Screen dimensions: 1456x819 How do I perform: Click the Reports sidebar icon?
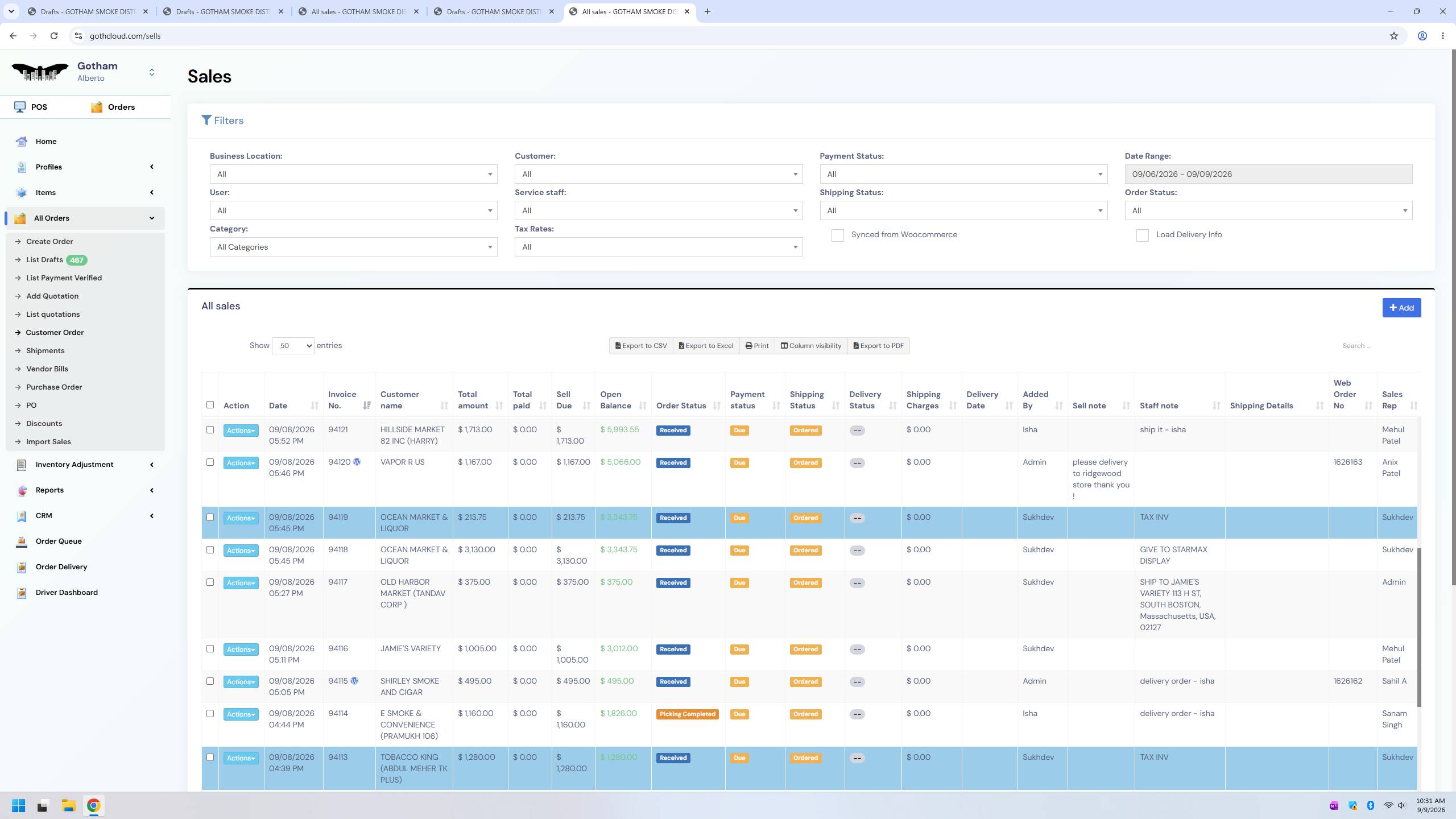pyautogui.click(x=22, y=490)
